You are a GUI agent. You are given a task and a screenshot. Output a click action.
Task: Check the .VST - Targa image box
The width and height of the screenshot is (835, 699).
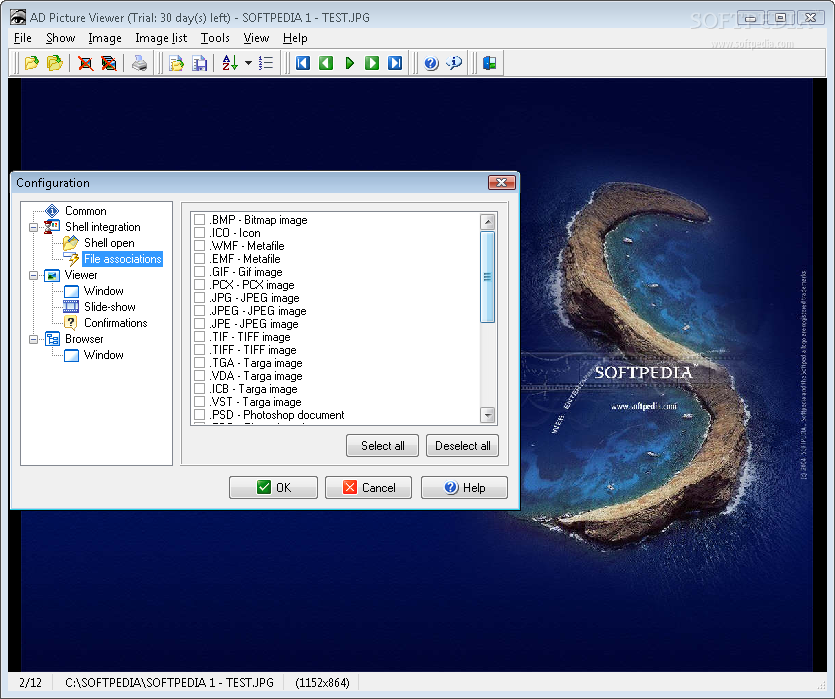tap(200, 402)
